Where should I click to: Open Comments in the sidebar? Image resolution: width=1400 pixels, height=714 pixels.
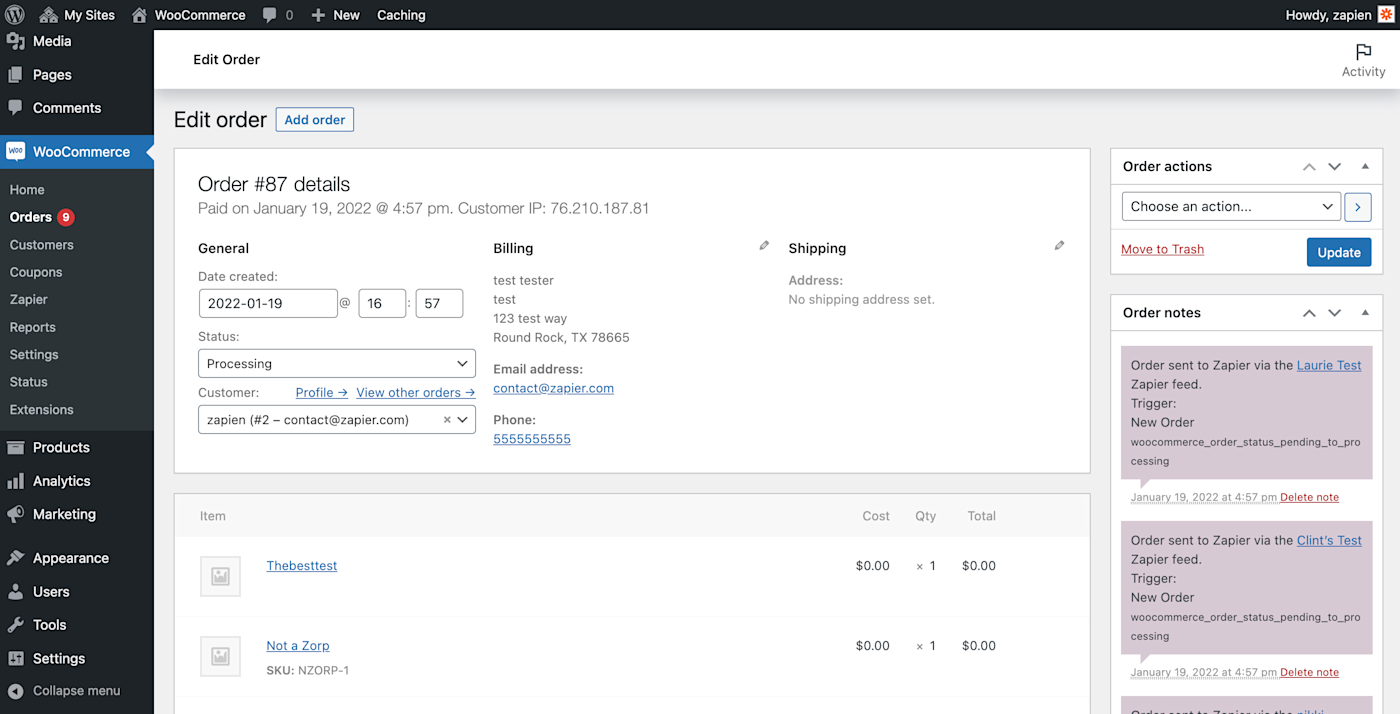coord(67,108)
